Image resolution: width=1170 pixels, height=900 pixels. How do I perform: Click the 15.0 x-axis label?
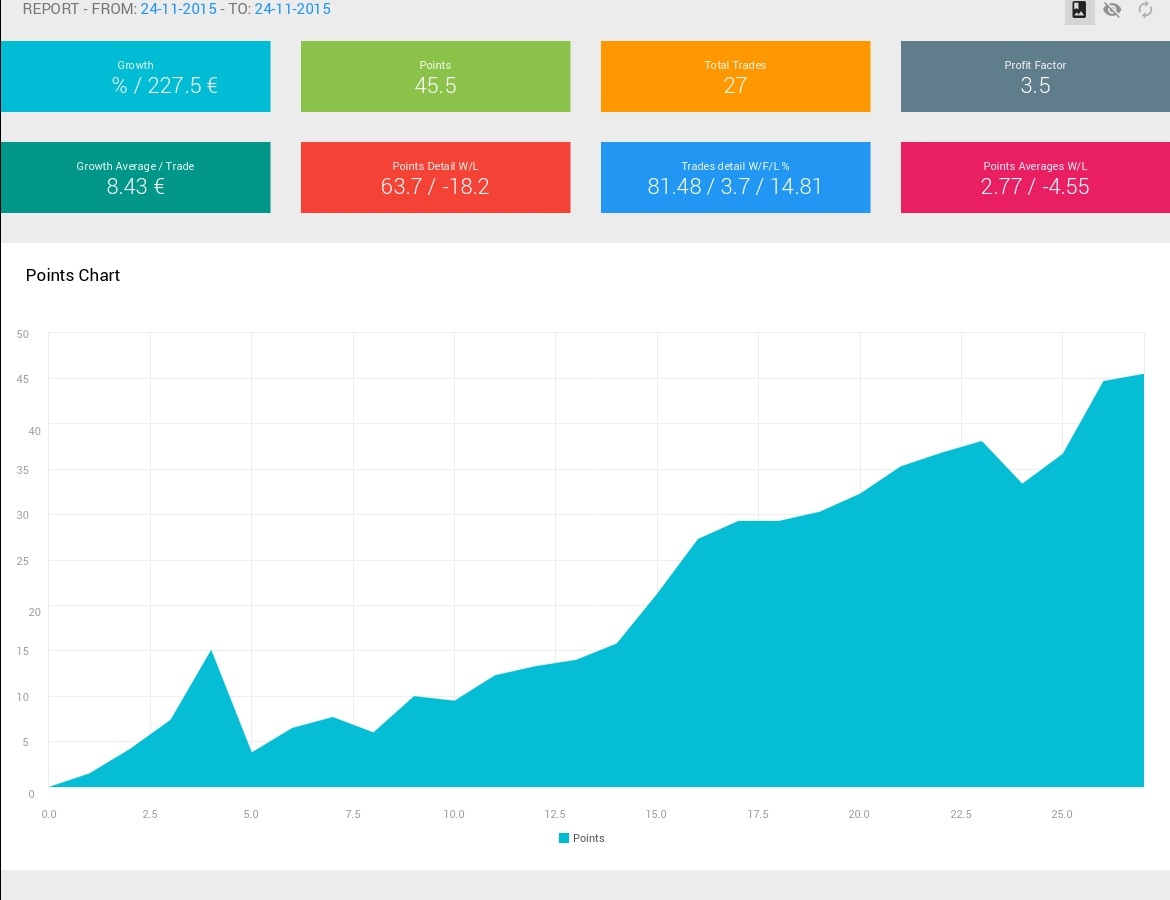click(x=656, y=814)
